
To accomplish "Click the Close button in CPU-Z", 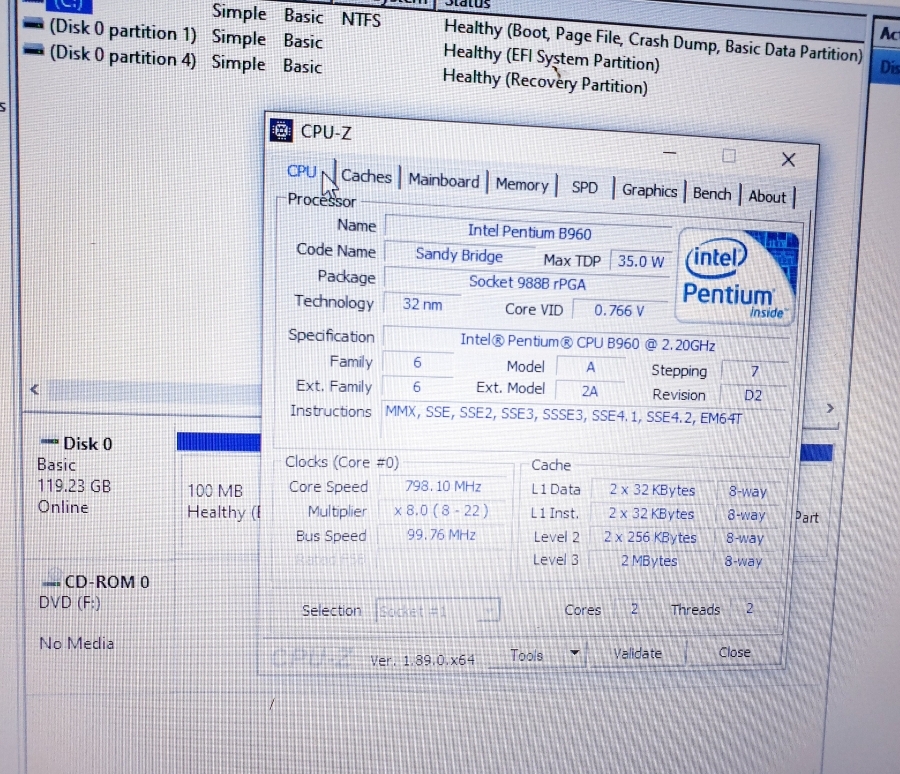I will pyautogui.click(x=734, y=652).
